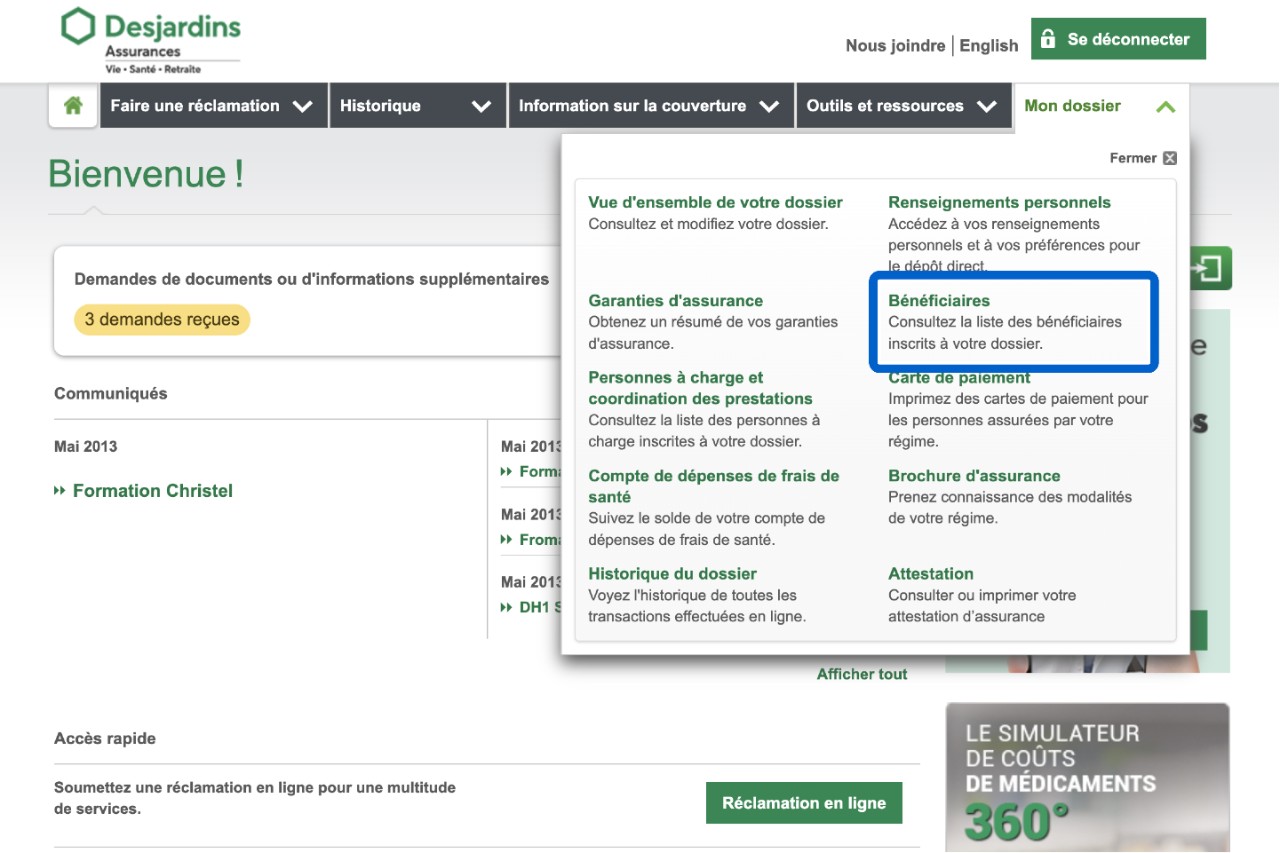
Task: Click the 3 demandes reçues badge
Action: [x=162, y=320]
